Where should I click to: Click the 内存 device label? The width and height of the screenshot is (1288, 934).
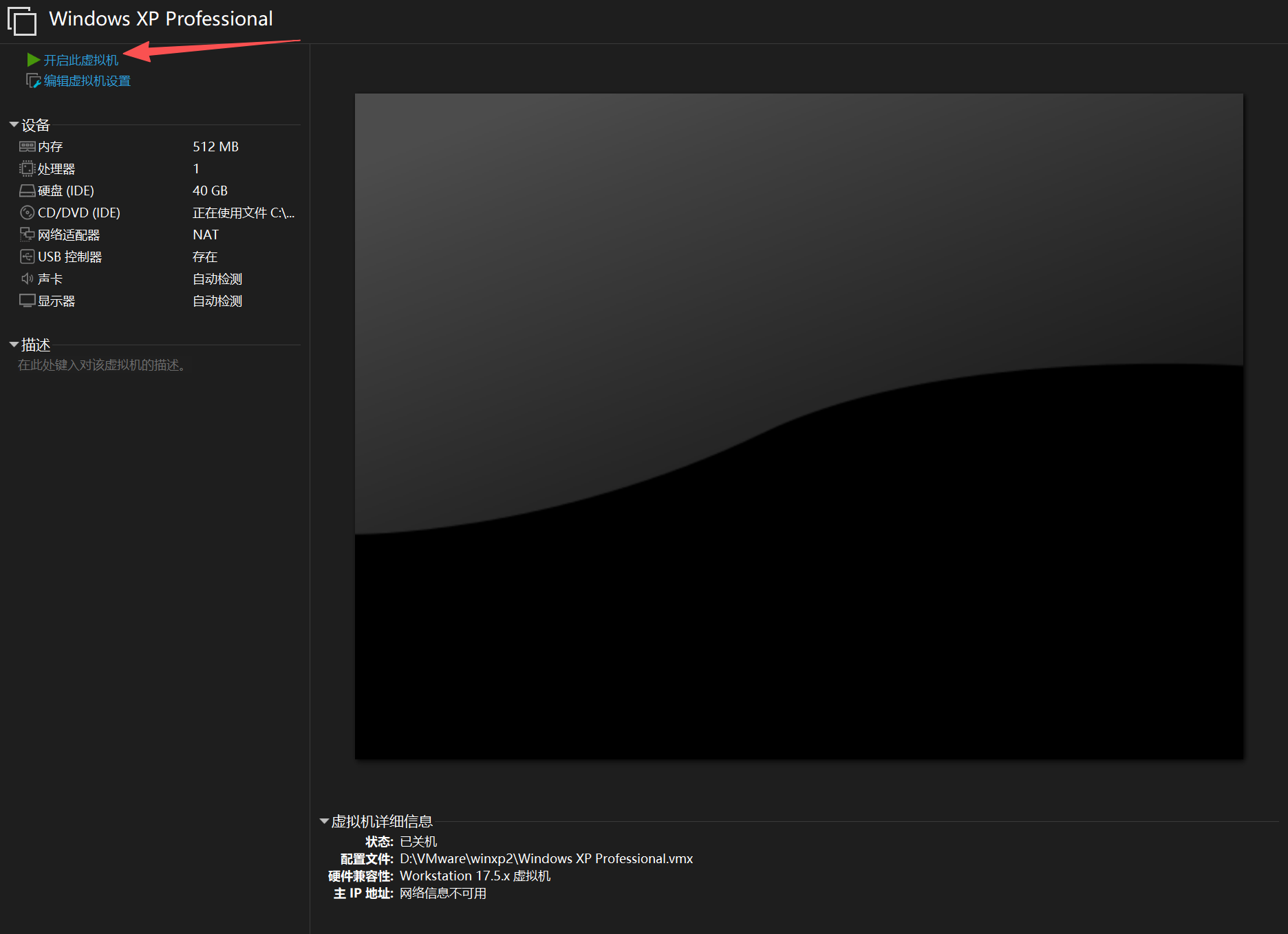(x=50, y=146)
